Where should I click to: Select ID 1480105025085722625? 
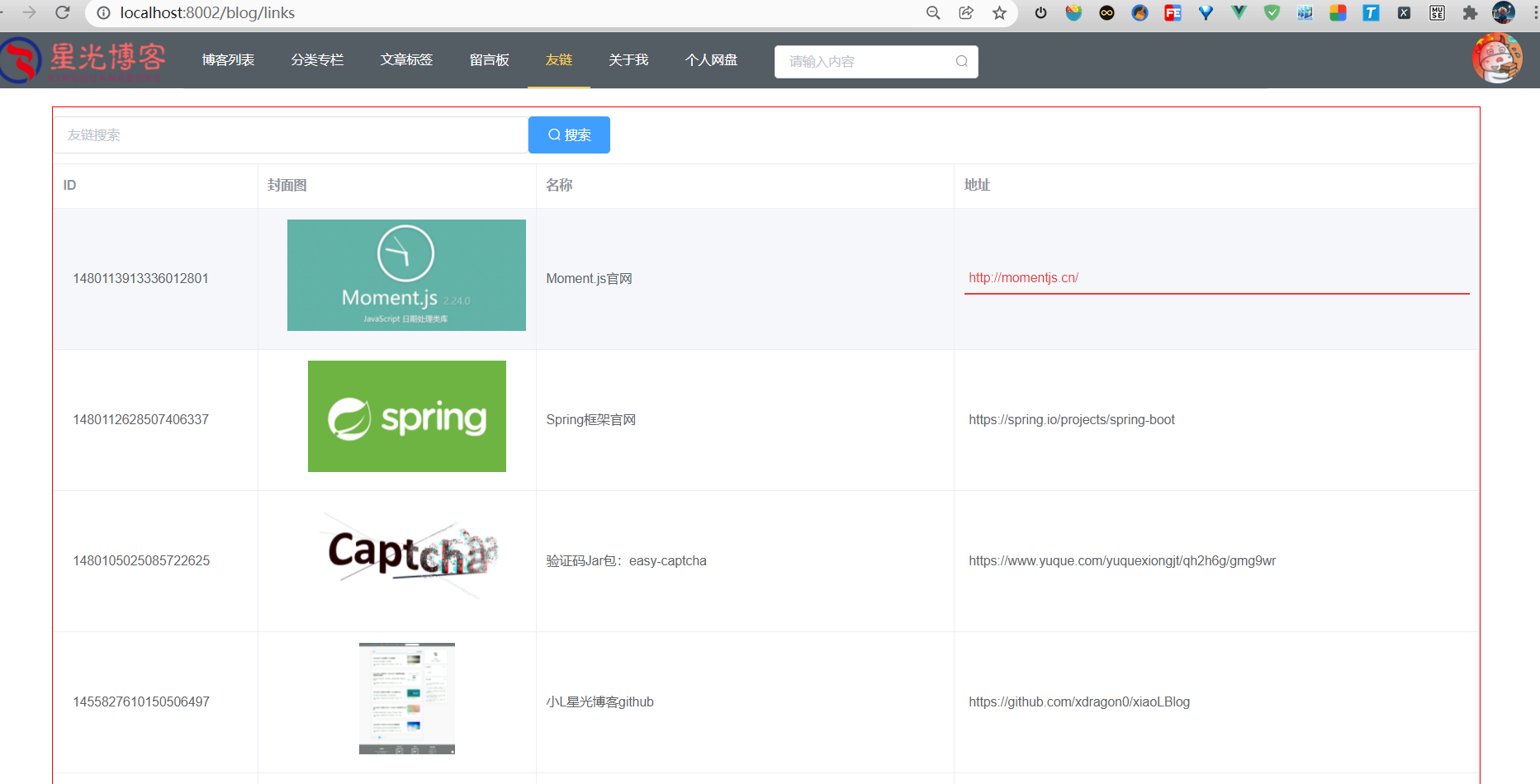[x=141, y=561]
